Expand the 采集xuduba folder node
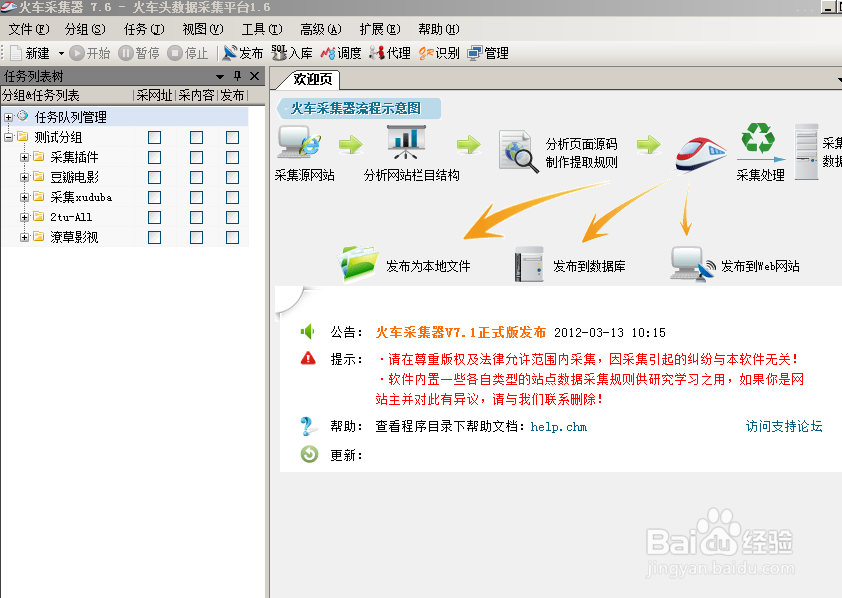 point(24,197)
